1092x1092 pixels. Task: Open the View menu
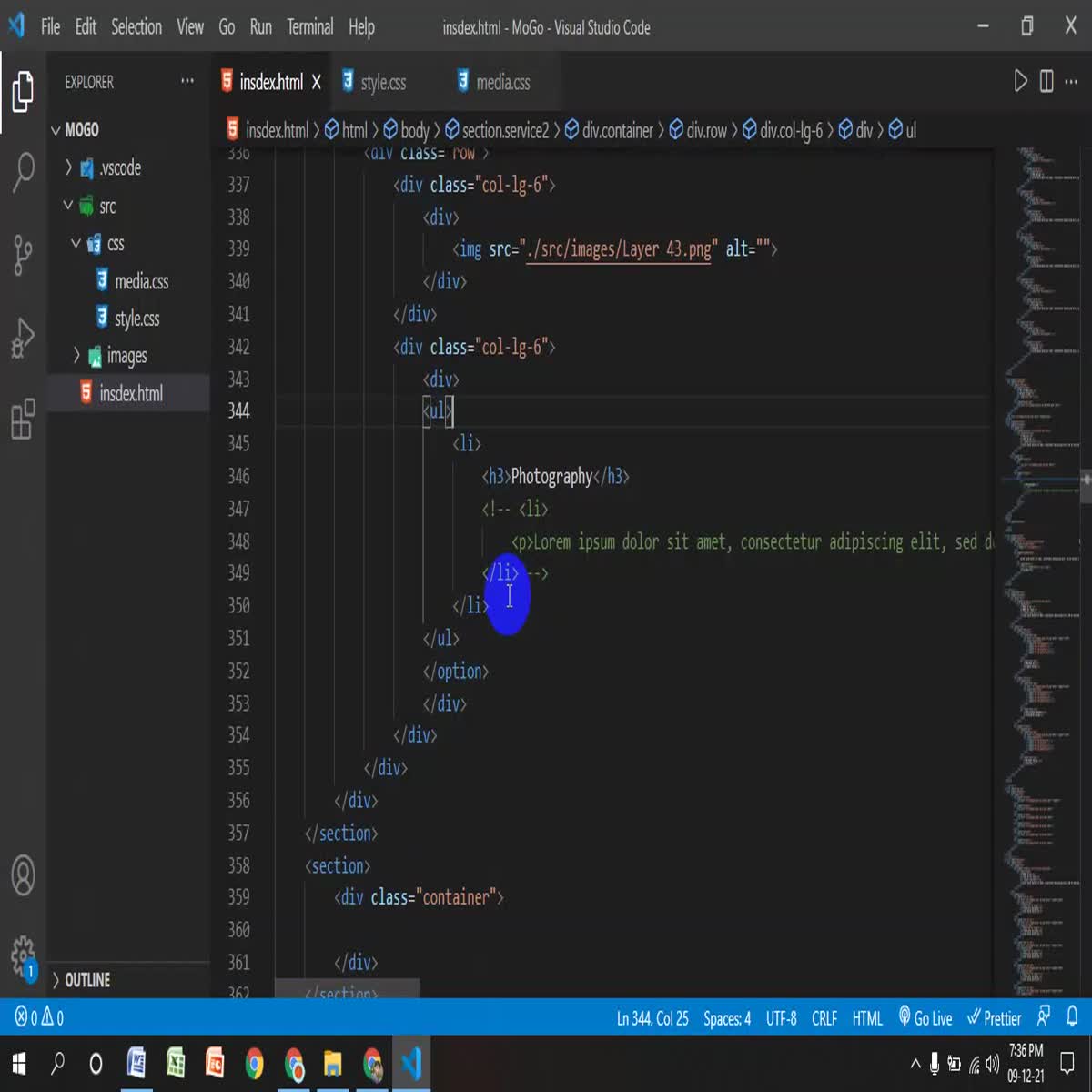190,27
